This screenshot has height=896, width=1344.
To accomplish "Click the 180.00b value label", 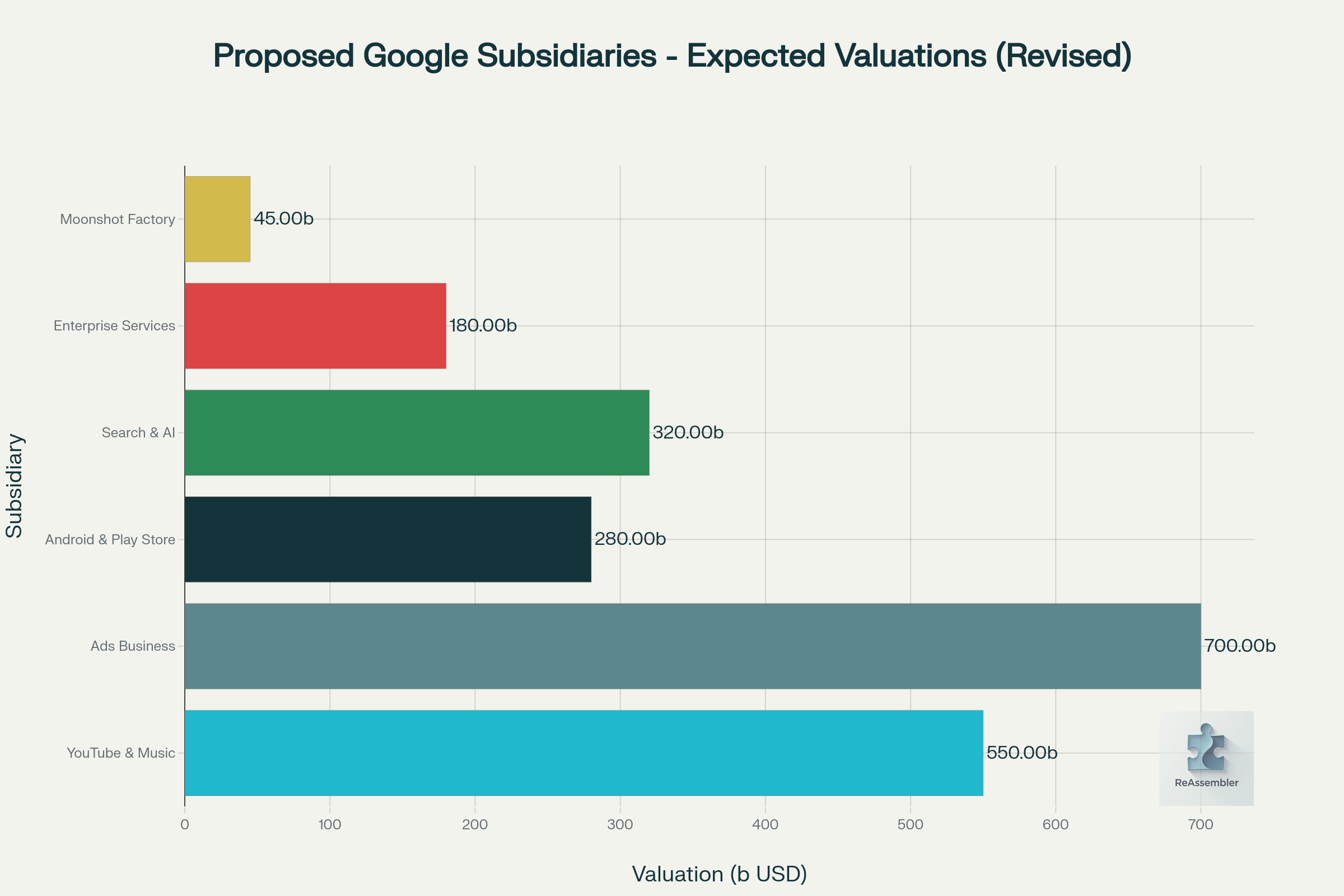I will pyautogui.click(x=483, y=326).
